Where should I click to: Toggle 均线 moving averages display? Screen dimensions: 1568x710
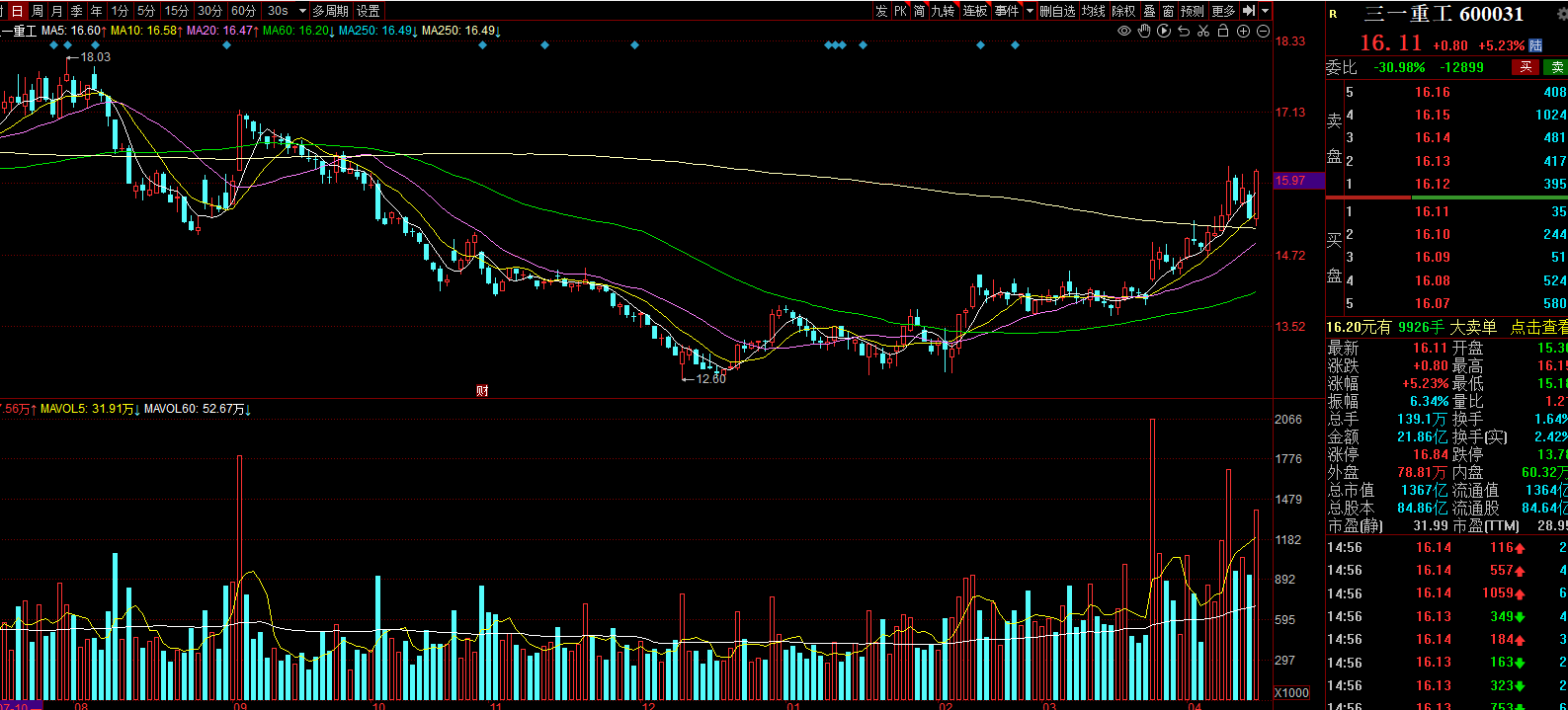[1094, 11]
